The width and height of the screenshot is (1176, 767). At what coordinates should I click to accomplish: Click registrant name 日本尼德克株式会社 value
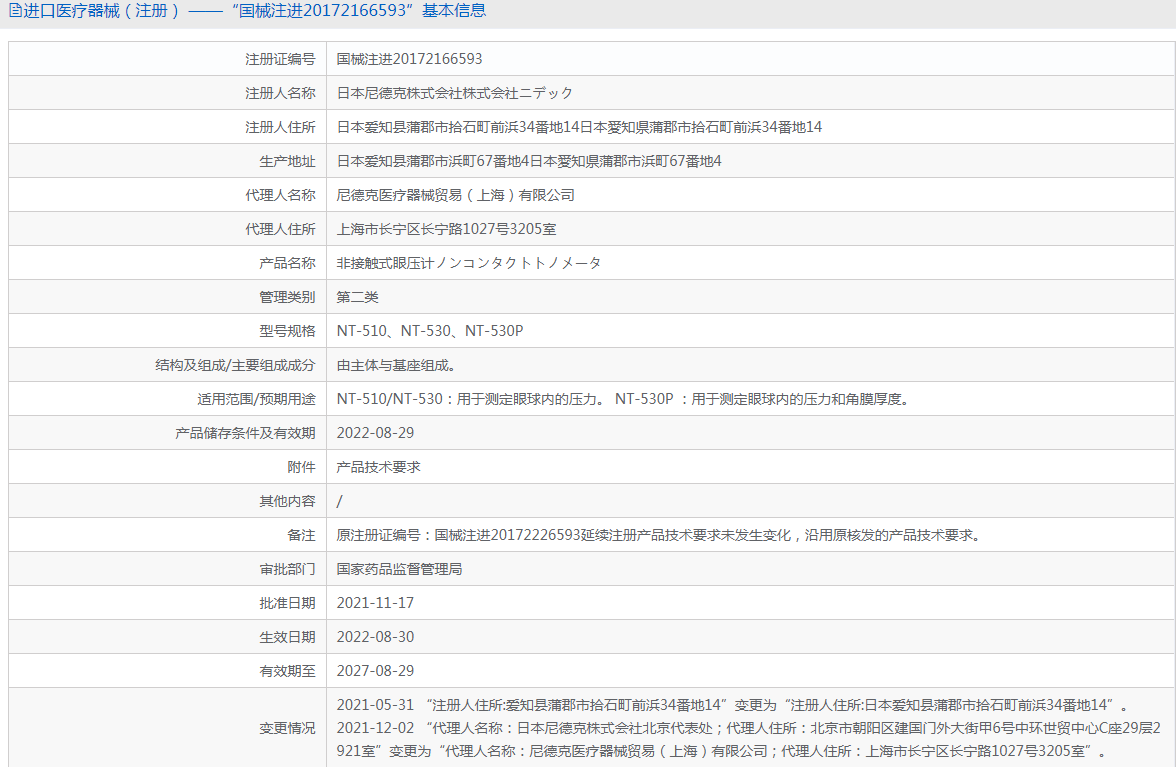454,93
